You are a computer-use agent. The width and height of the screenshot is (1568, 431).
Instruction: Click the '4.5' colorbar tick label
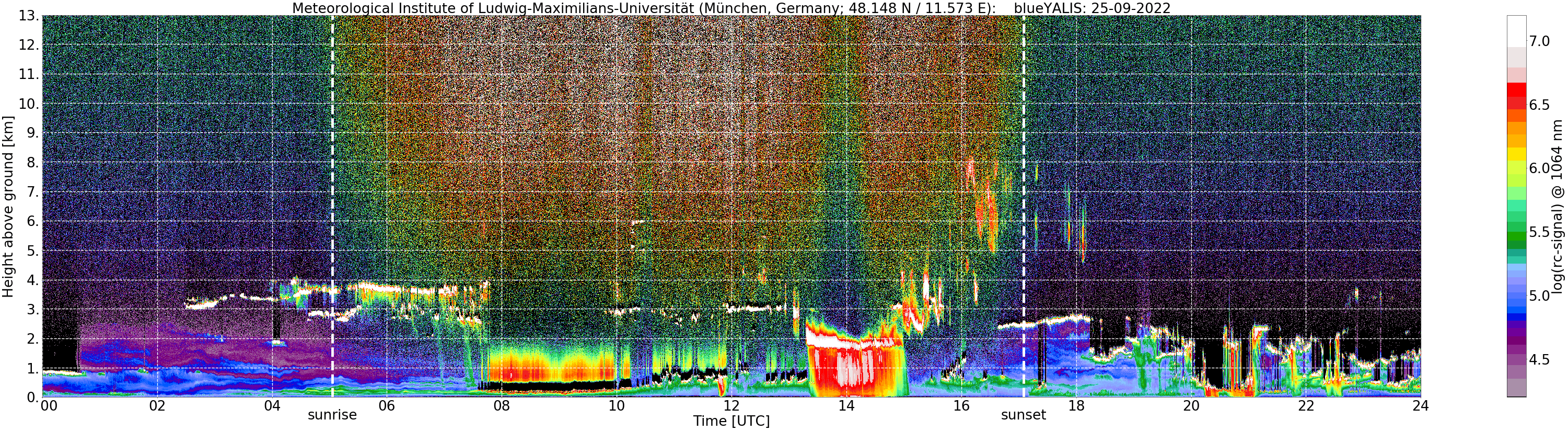pyautogui.click(x=1539, y=360)
